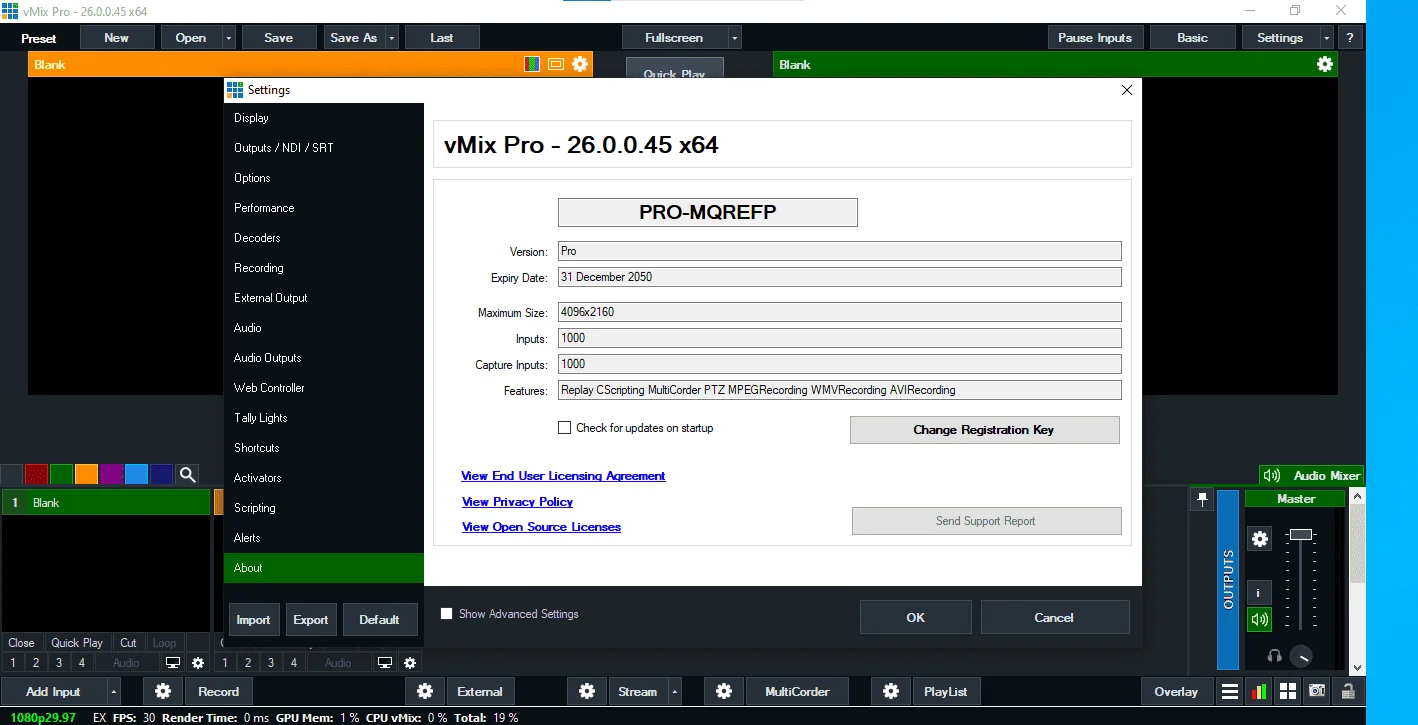Toggle overlay 2 under Blank input
The image size is (1418, 725).
(x=36, y=662)
